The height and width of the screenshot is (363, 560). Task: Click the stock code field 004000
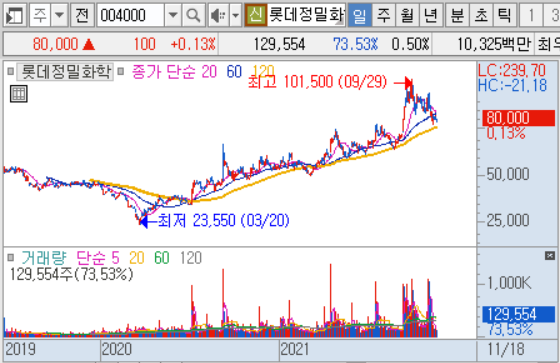131,15
